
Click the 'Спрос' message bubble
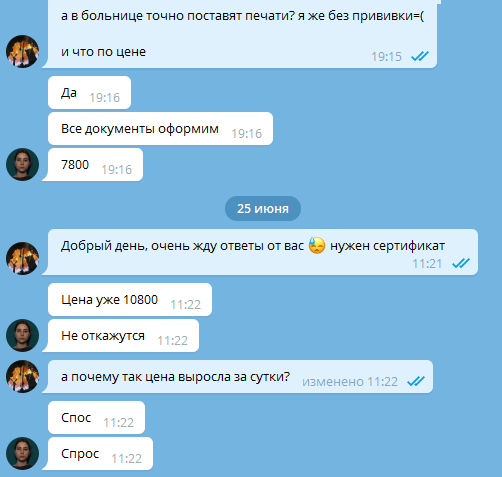pyautogui.click(x=98, y=453)
